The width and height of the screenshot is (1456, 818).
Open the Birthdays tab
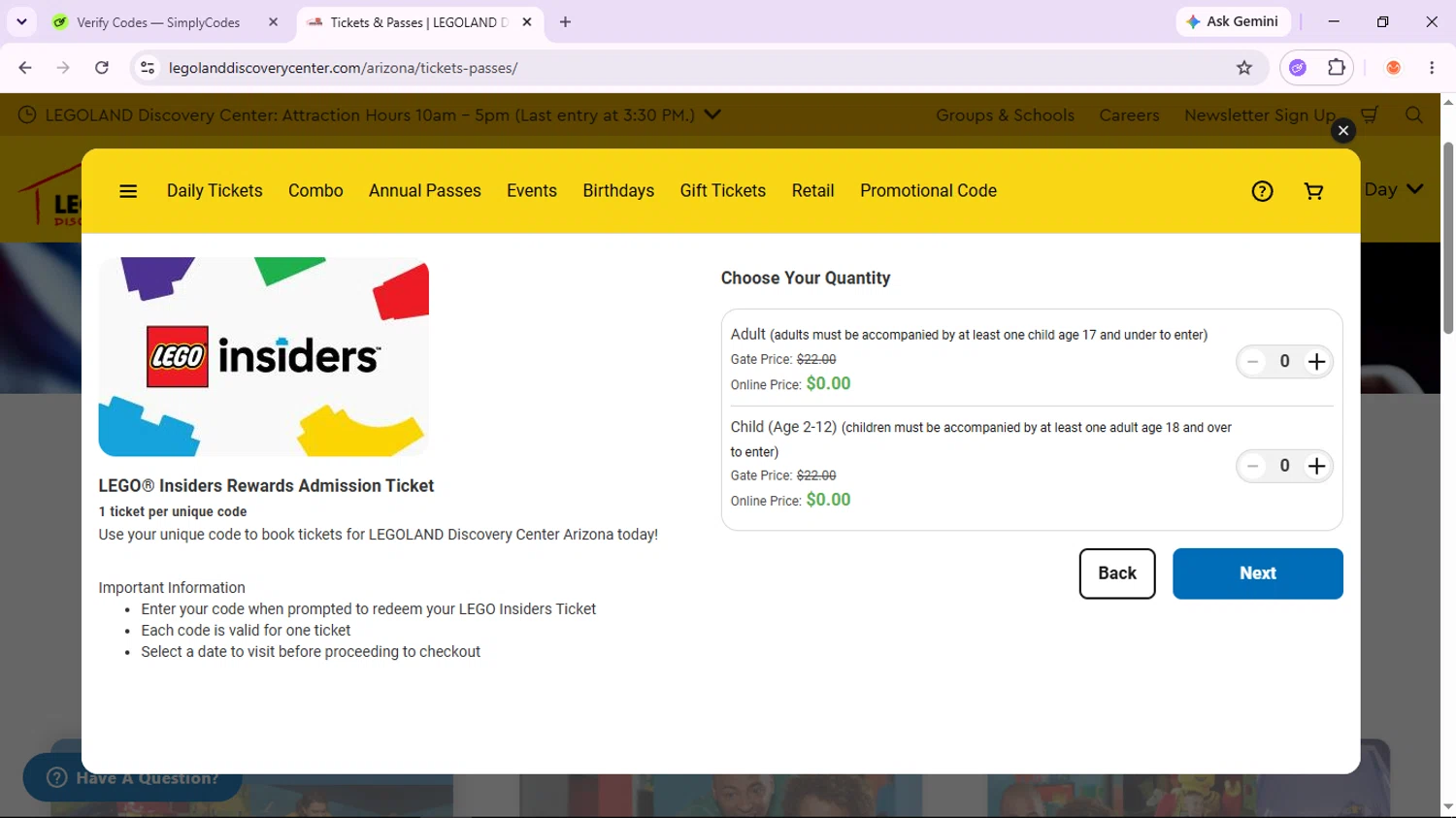pos(618,191)
